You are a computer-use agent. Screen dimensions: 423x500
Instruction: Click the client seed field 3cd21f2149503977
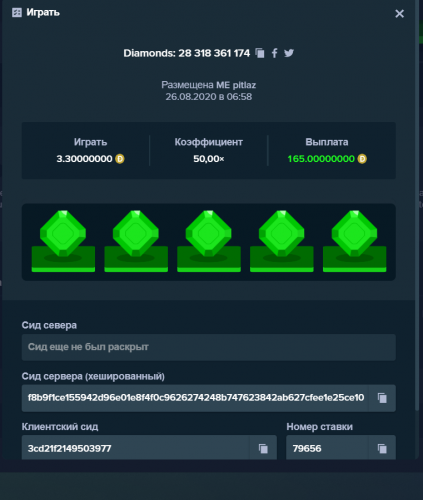point(136,448)
